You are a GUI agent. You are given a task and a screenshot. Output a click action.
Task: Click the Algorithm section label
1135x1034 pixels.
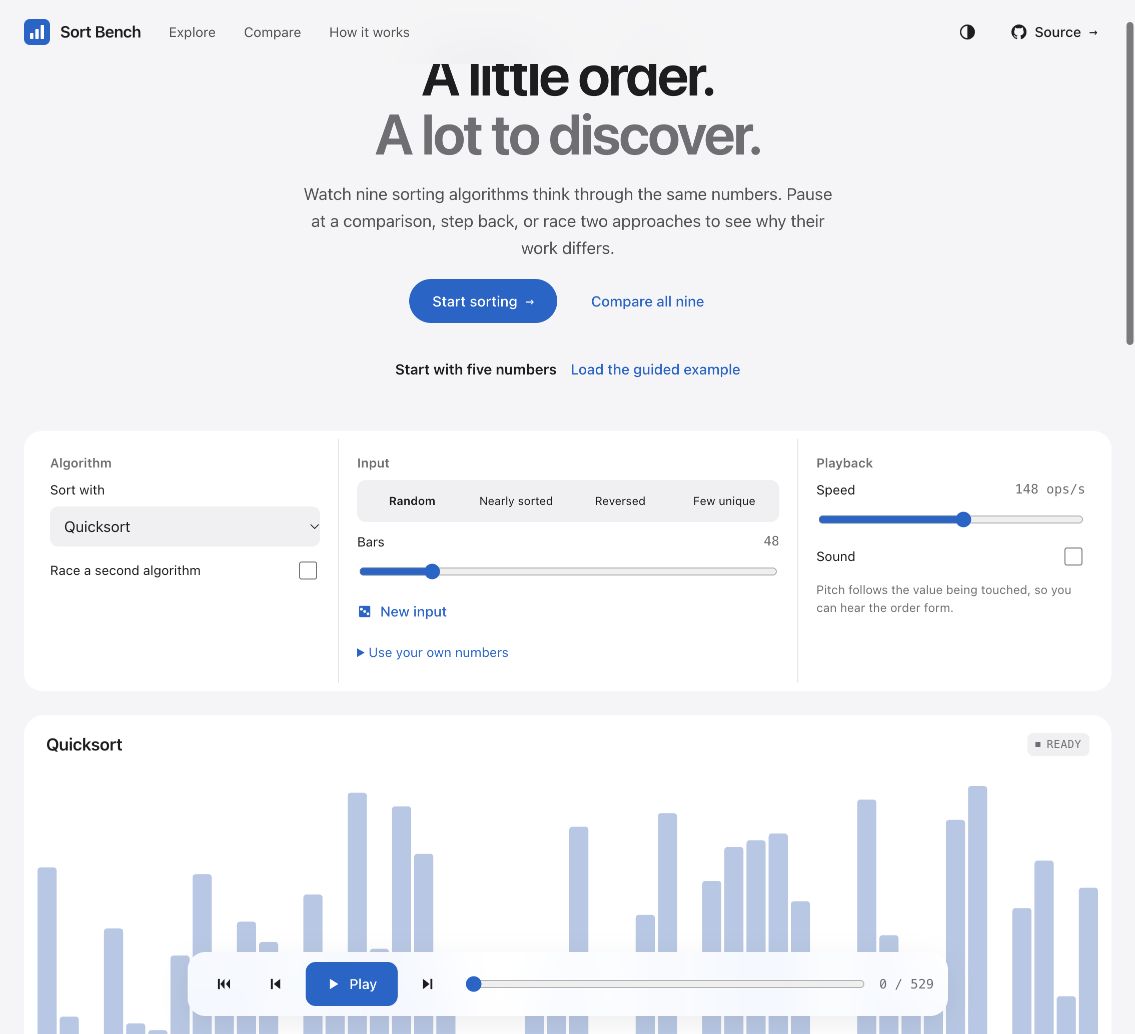[80, 463]
